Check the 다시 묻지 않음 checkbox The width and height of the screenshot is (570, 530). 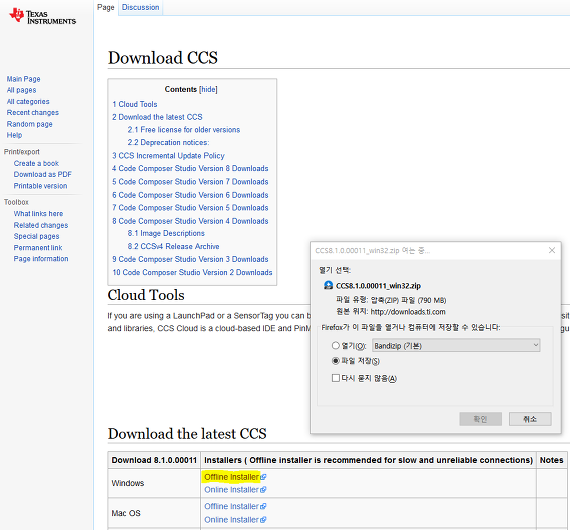336,378
